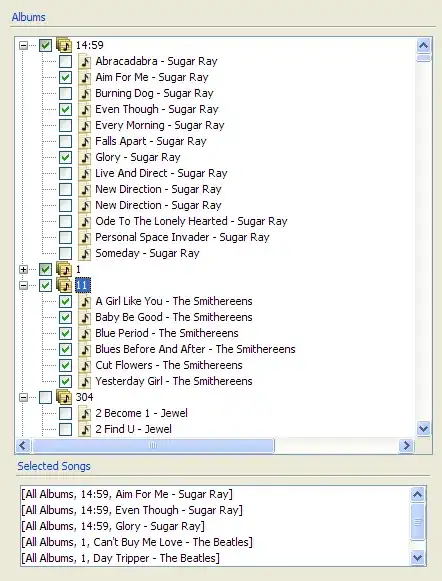442x581 pixels.
Task: Toggle the album 1 checkbox
Action: (45, 269)
